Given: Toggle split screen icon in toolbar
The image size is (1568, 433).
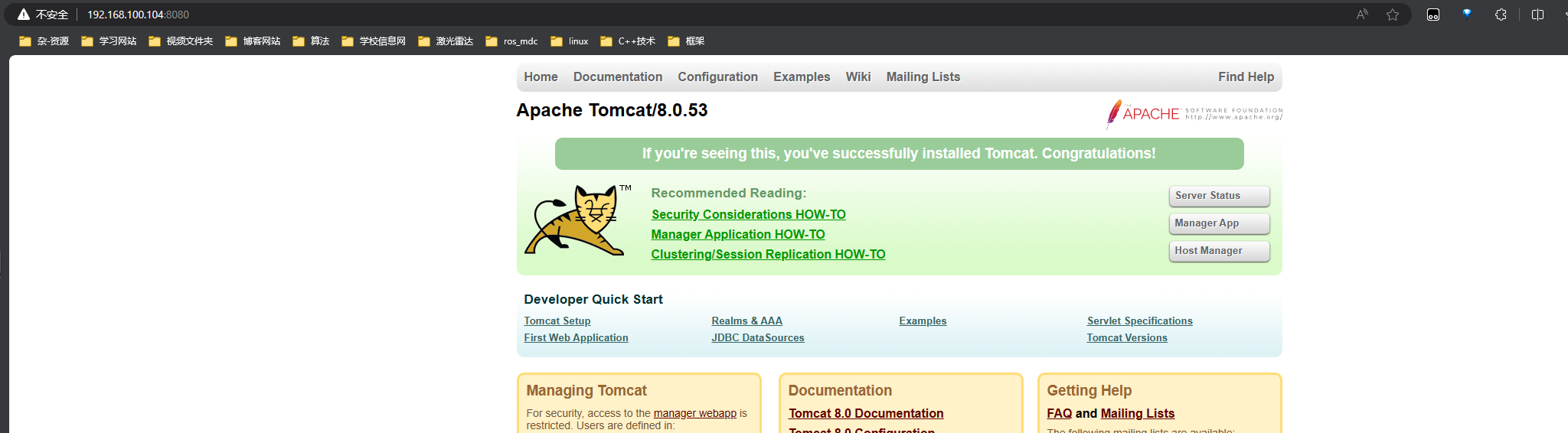Looking at the screenshot, I should [x=1537, y=15].
